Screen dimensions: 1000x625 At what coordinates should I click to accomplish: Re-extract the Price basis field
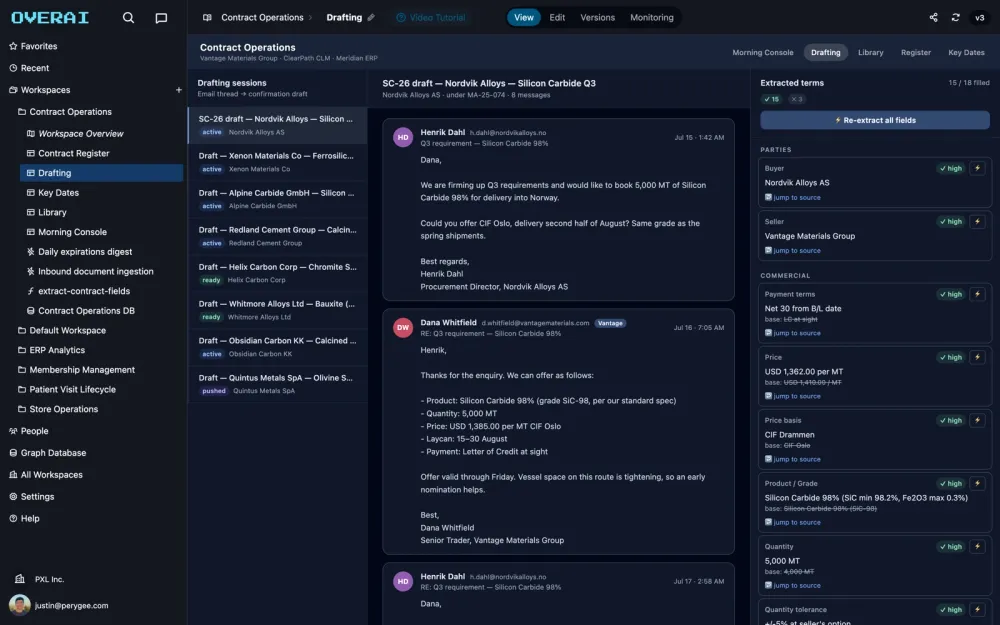click(977, 420)
